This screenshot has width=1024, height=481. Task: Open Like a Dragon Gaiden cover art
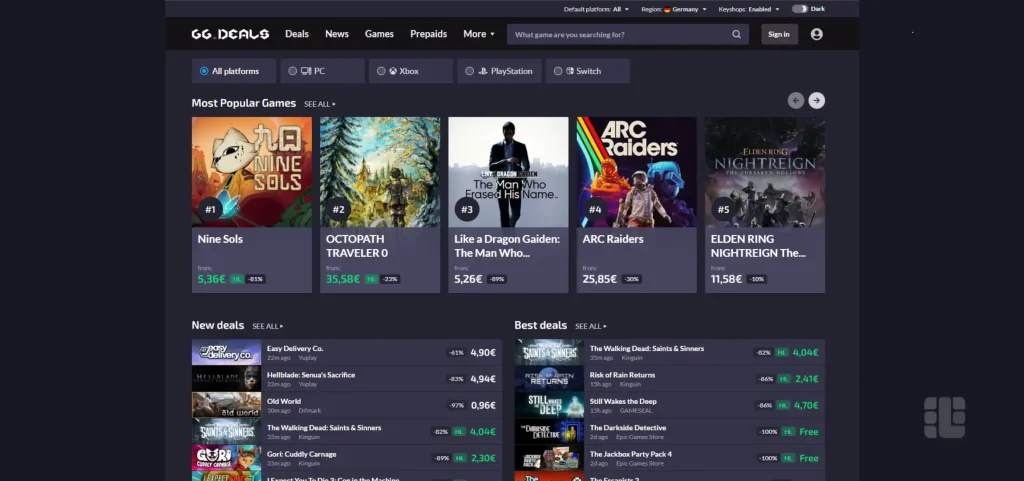[508, 172]
